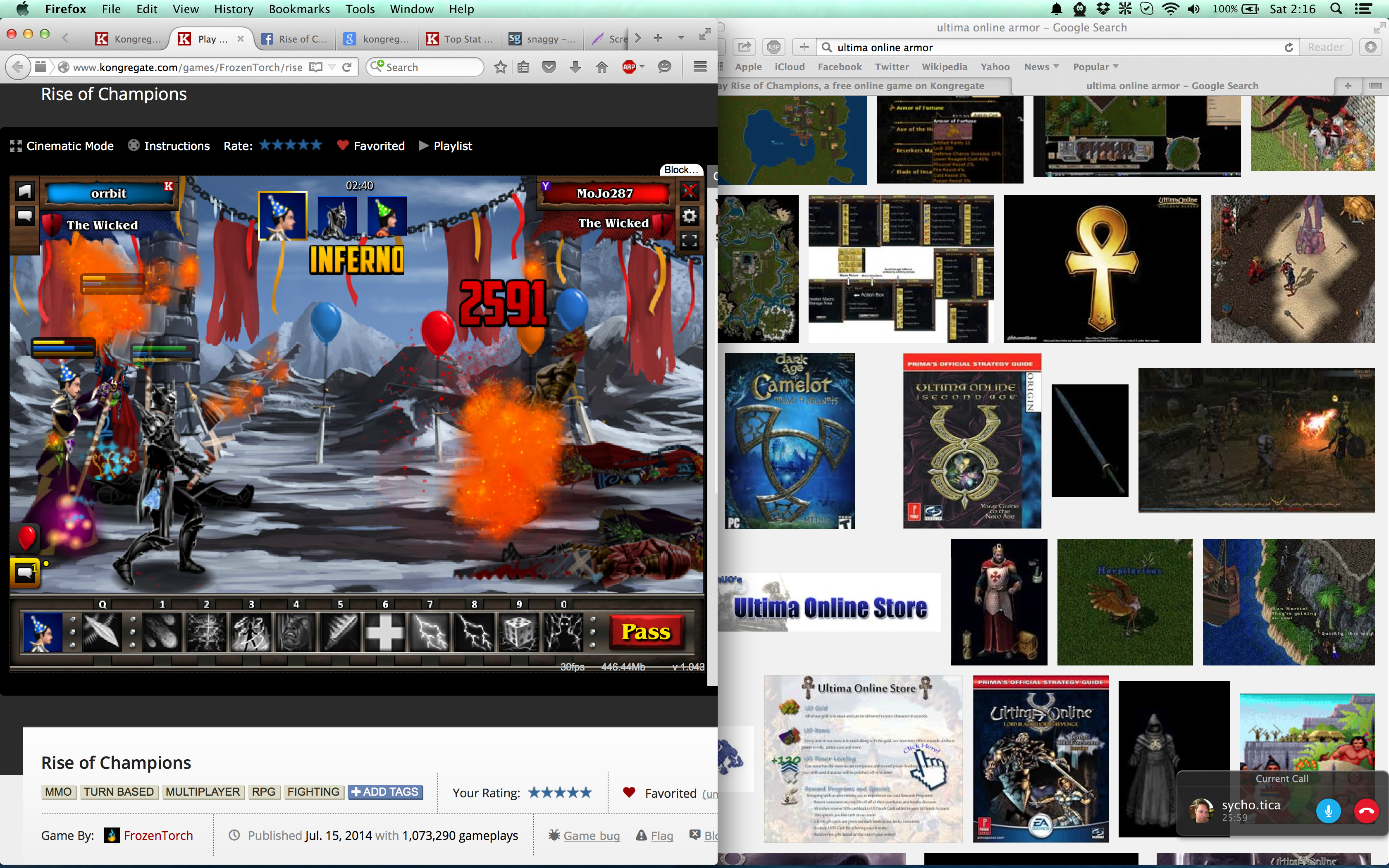
Task: Click Firefox reload page icon
Action: pyautogui.click(x=347, y=67)
